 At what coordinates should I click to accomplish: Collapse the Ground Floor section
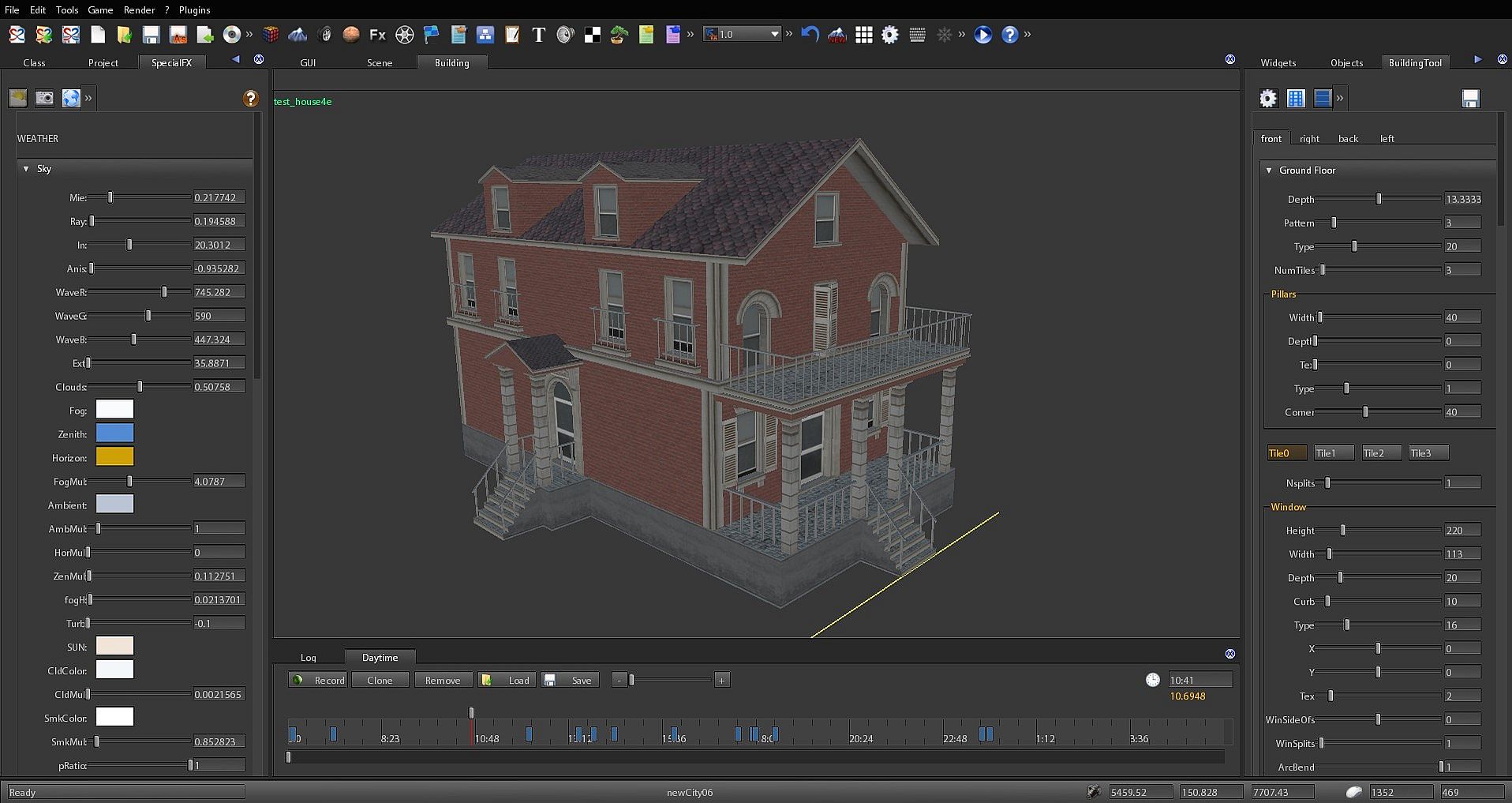pyautogui.click(x=1269, y=171)
